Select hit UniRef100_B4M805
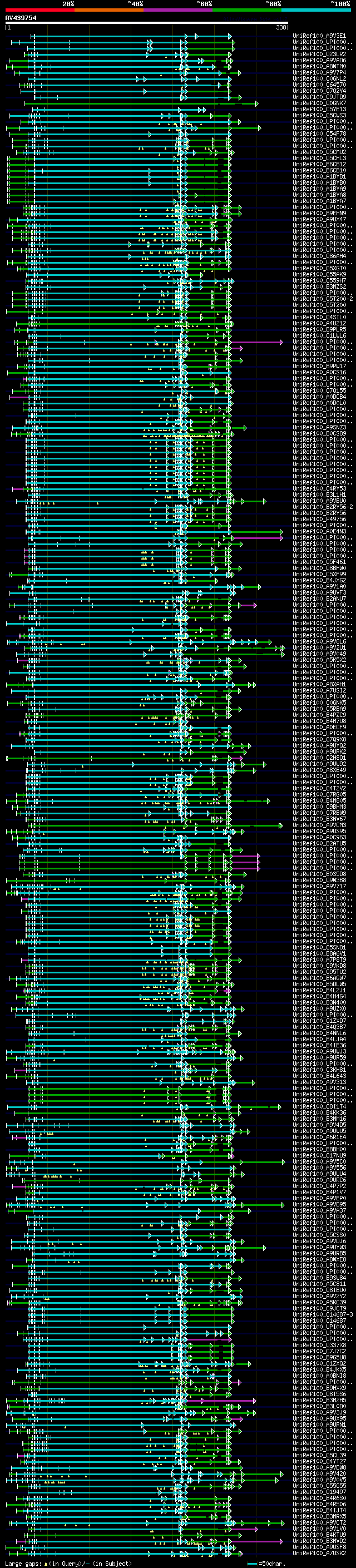The height and width of the screenshot is (1568, 356). tap(319, 800)
